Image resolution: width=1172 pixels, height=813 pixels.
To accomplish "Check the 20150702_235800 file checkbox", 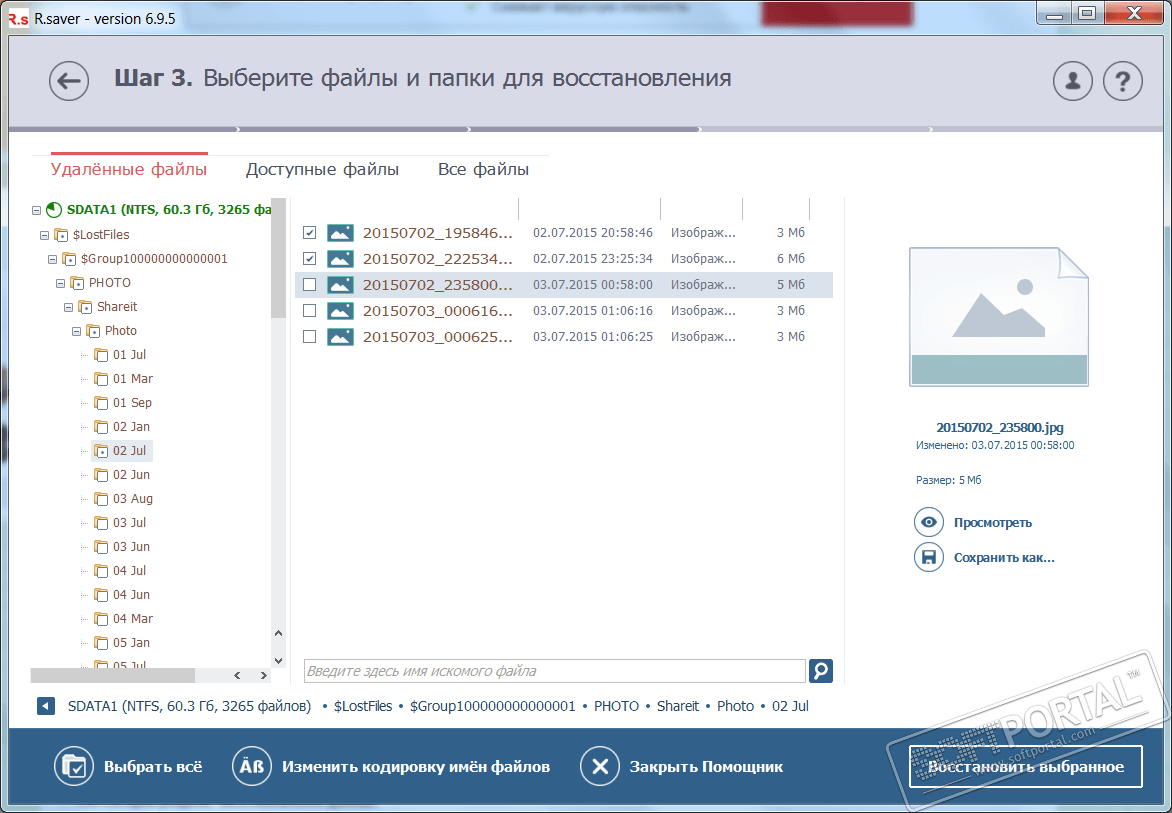I will pyautogui.click(x=309, y=285).
